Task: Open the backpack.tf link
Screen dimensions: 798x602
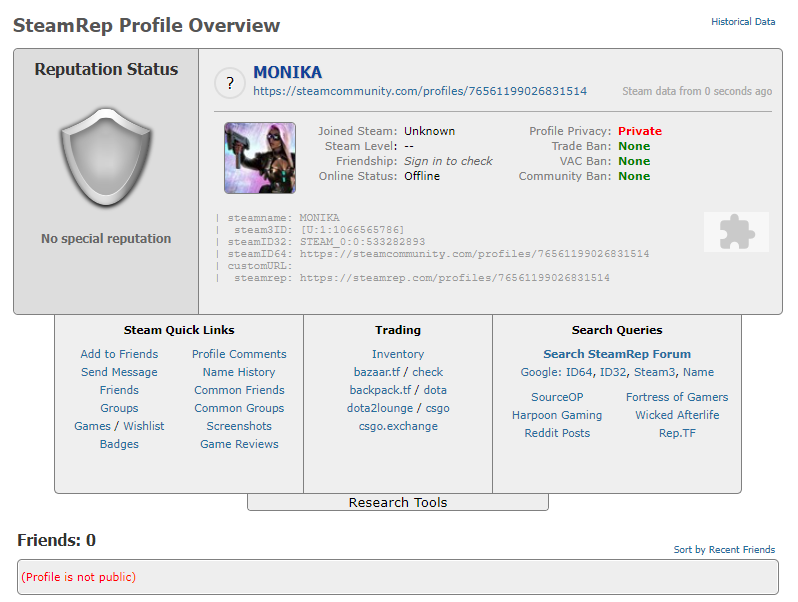Action: coord(380,390)
